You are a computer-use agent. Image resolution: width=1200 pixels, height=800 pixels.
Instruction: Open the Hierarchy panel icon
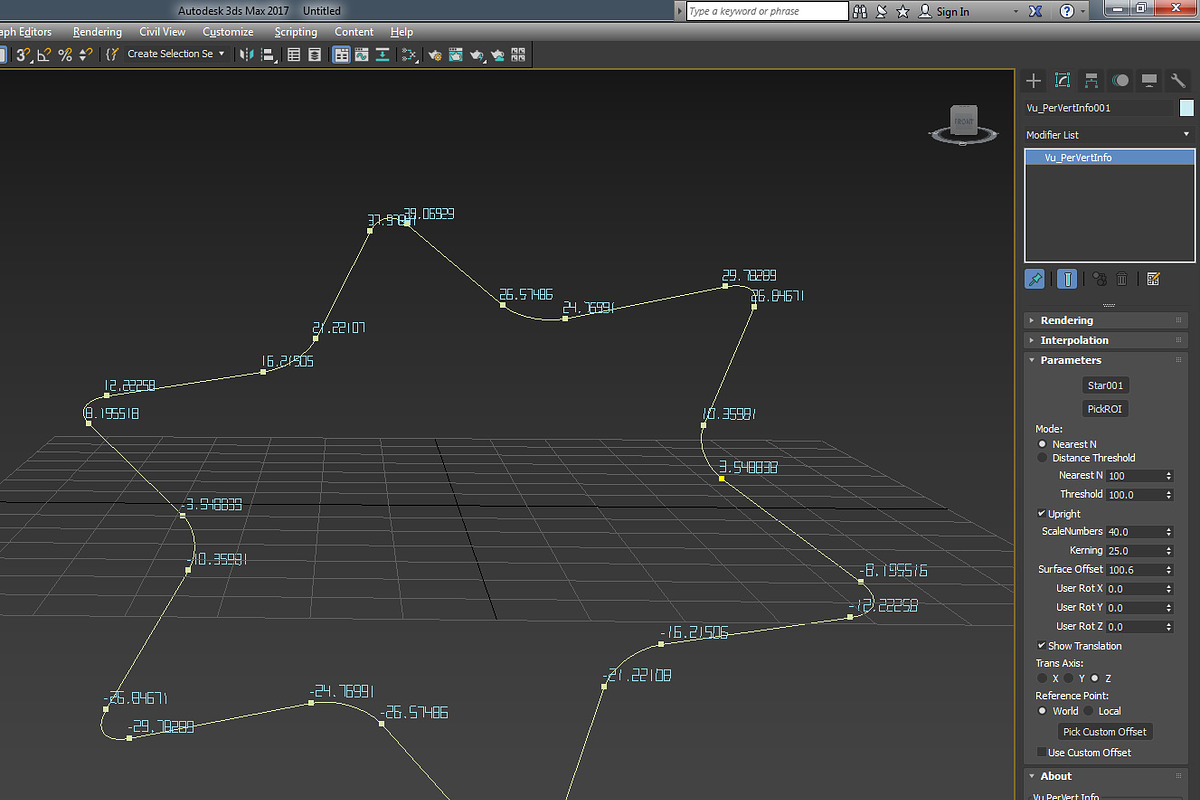click(x=1092, y=80)
